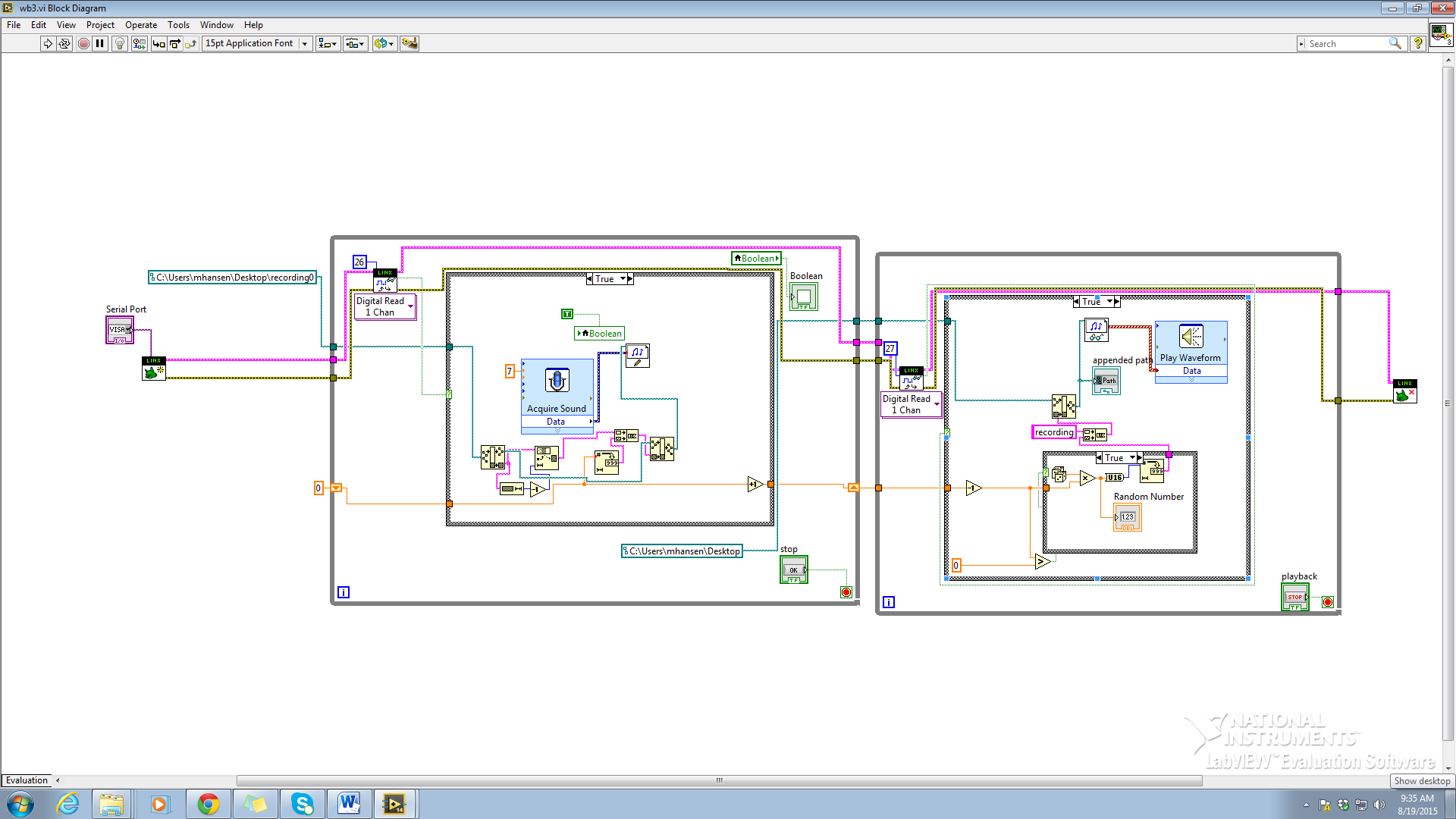Open the View menu
The image size is (1456, 819).
coord(66,25)
